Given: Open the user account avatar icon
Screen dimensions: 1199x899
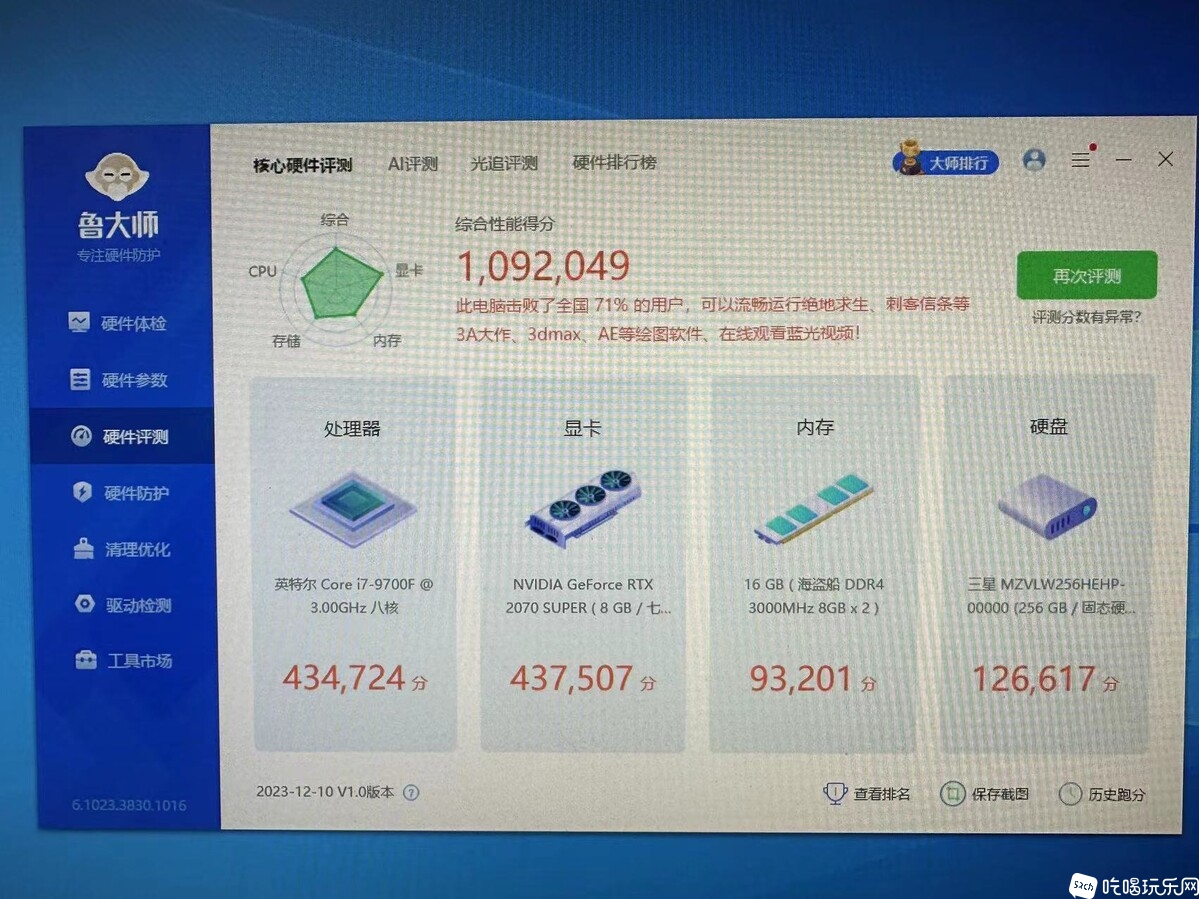Looking at the screenshot, I should [x=1034, y=160].
